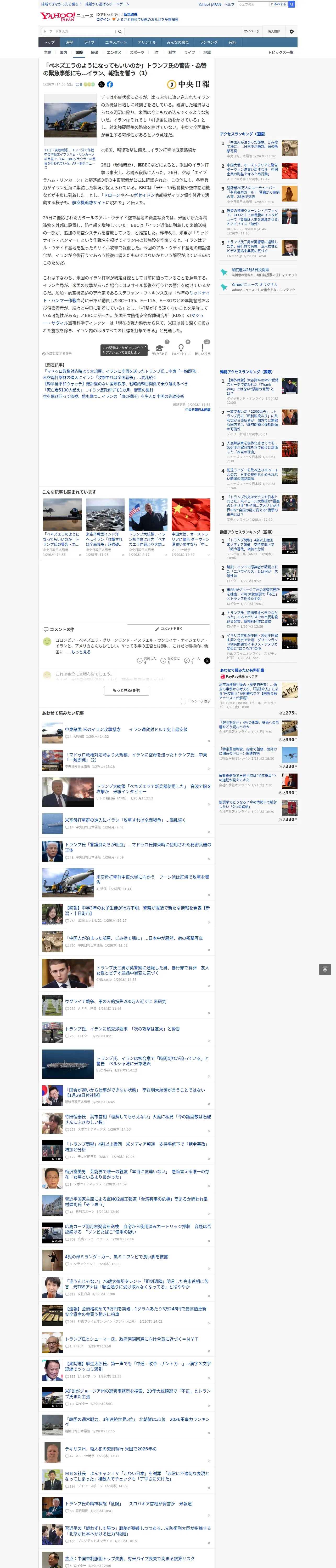Open the article's aircraft carrier photo
The image size is (336, 1568).
[x=70, y=119]
